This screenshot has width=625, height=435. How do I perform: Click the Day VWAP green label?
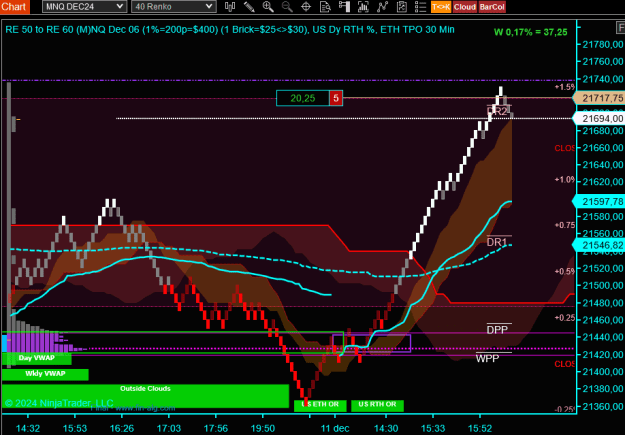point(37,358)
